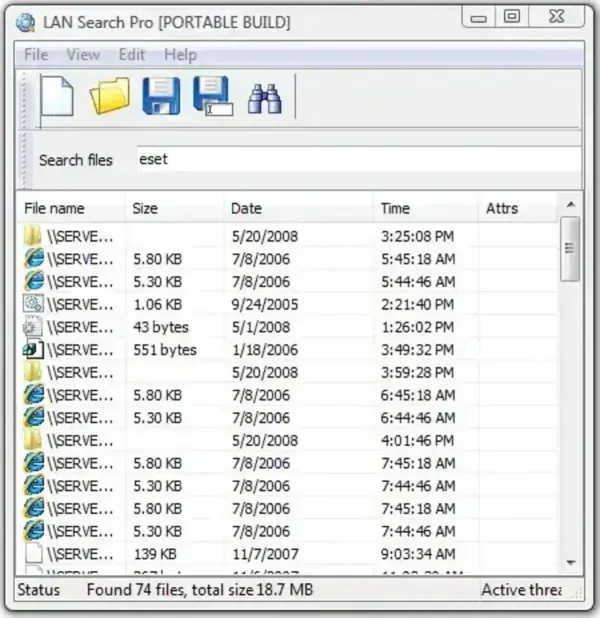Click the date 1/18/2006
This screenshot has width=600, height=618.
265,350
